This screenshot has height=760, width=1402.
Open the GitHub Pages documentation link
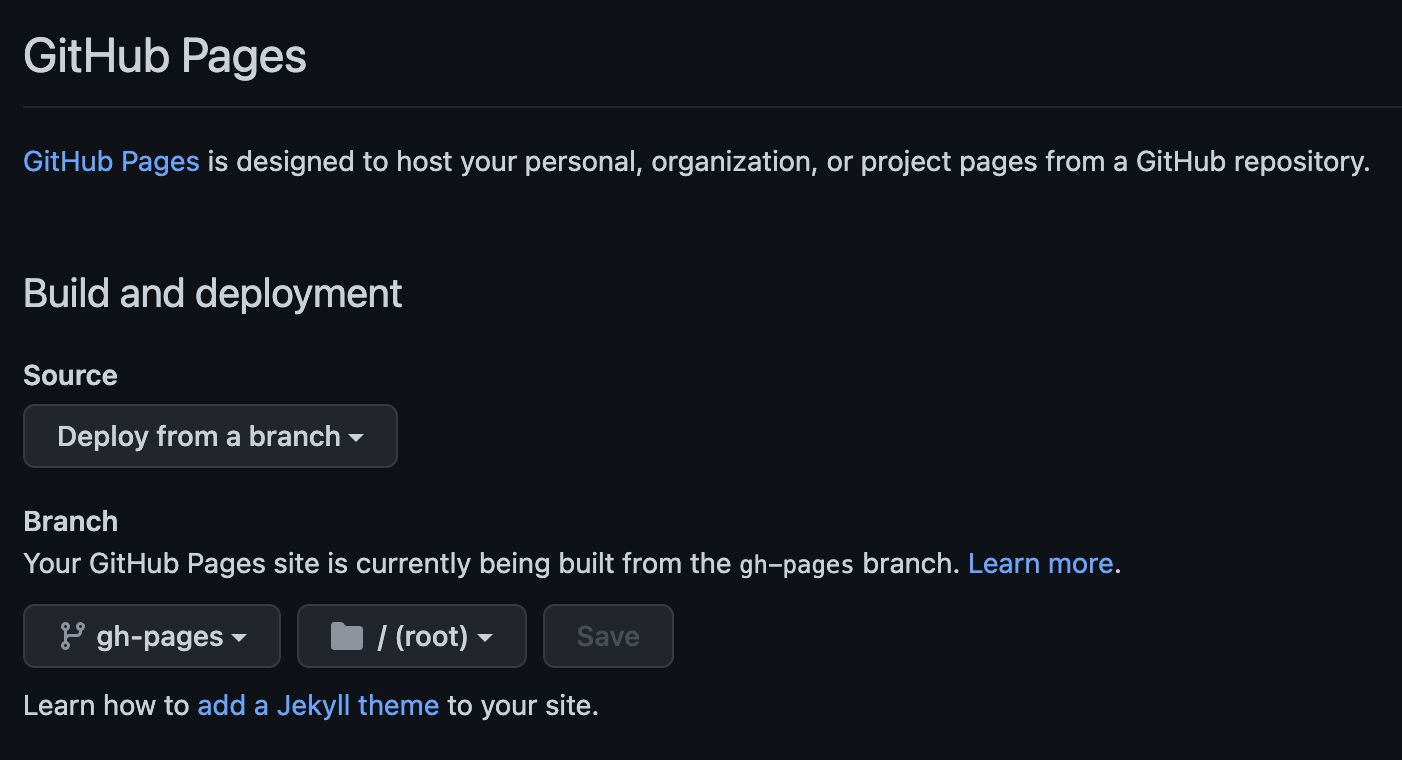[111, 161]
